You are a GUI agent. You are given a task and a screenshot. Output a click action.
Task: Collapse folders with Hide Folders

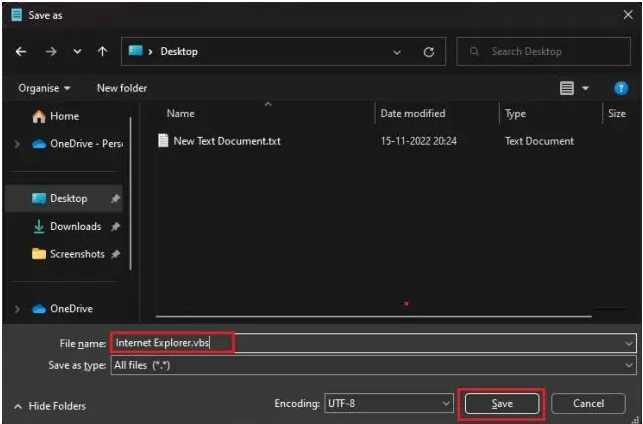pyautogui.click(x=50, y=406)
